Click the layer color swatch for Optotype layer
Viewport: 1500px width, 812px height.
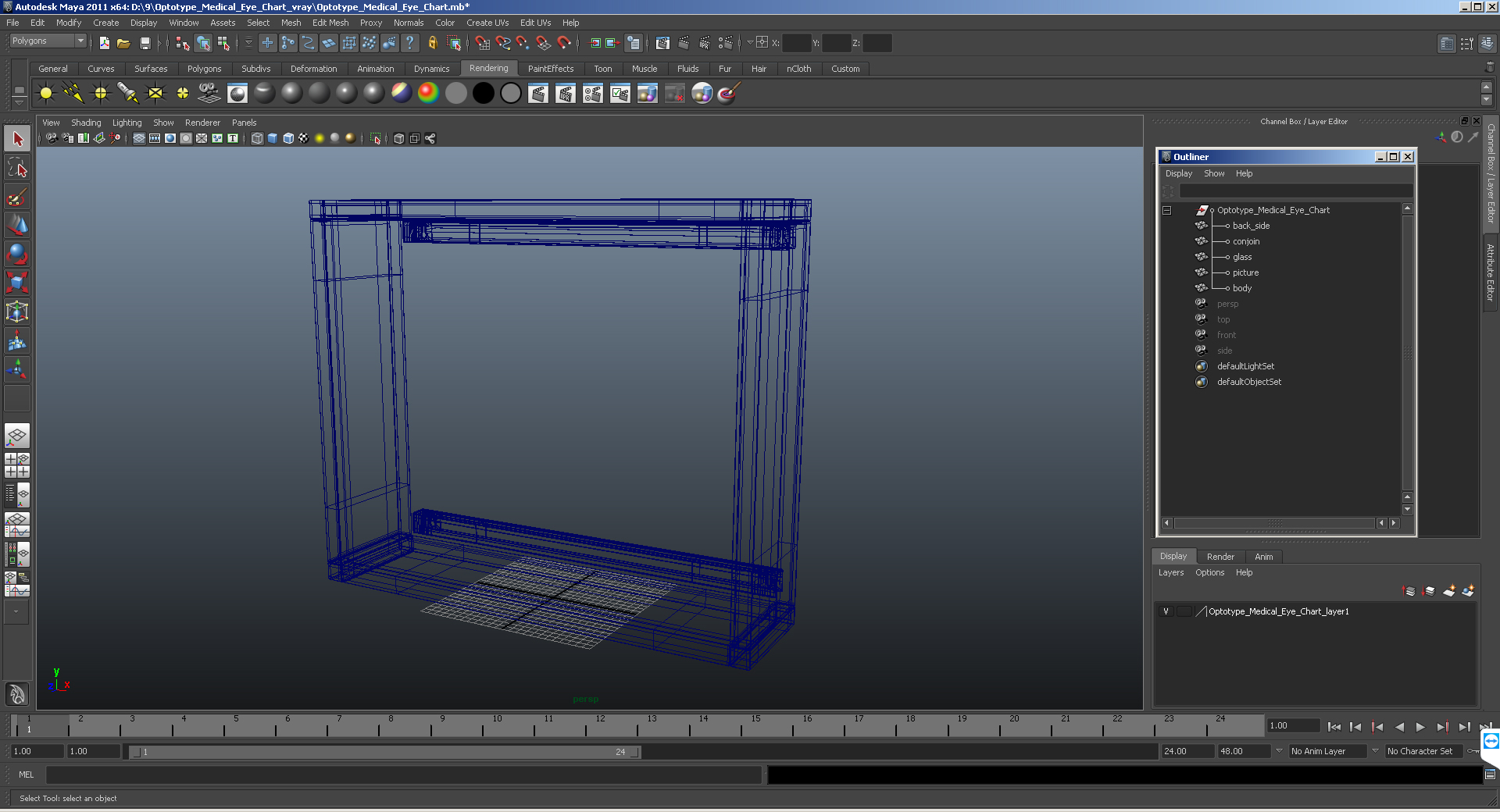(1201, 611)
